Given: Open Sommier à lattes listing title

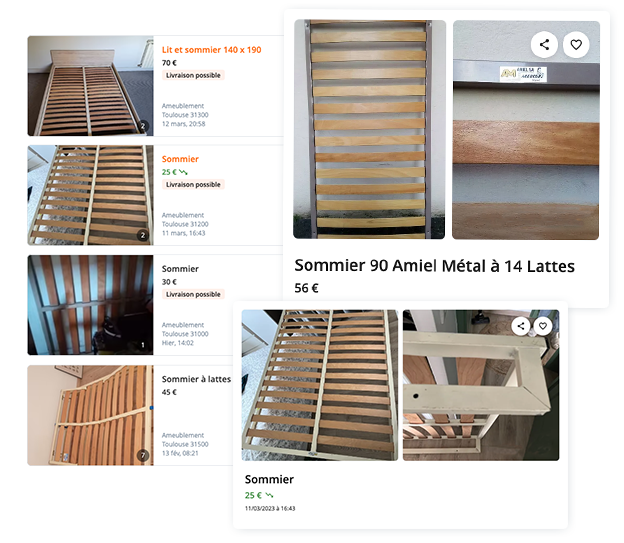Looking at the screenshot, I should pyautogui.click(x=196, y=379).
